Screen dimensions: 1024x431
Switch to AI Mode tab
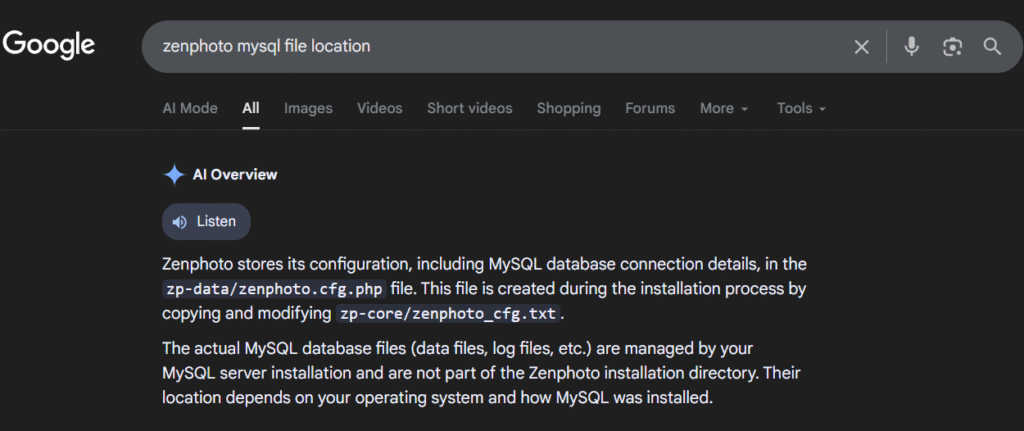(189, 108)
